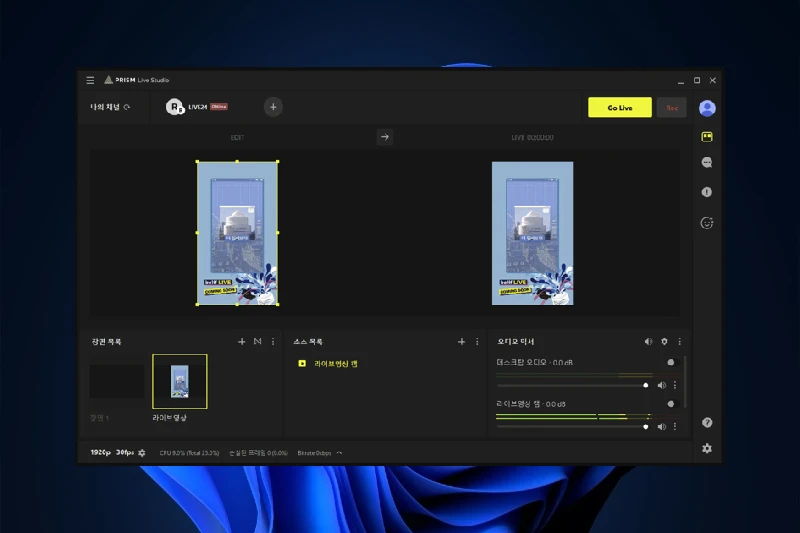Open the alerts icon in right sidebar
This screenshot has height=533, width=800.
[x=707, y=192]
